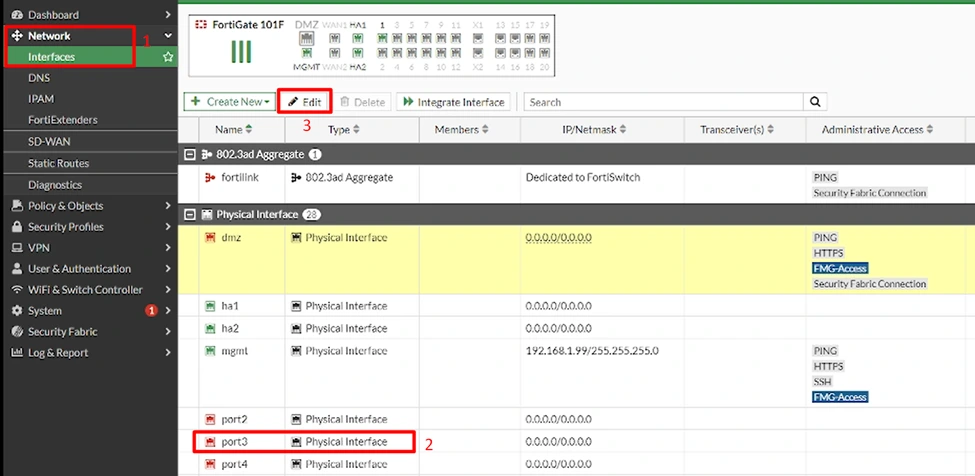This screenshot has width=975, height=476.
Task: Click the DMZ port on the faceplate
Action: pyautogui.click(x=307, y=38)
